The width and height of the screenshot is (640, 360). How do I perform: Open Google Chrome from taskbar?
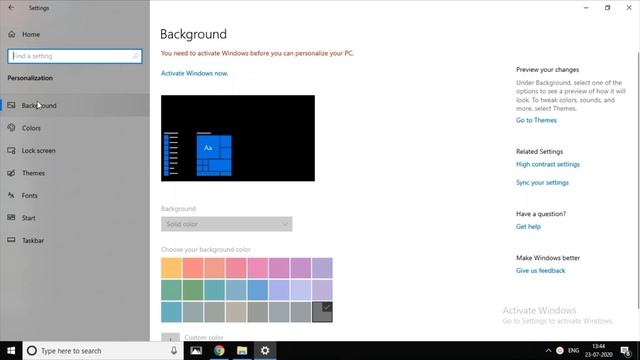pyautogui.click(x=219, y=351)
